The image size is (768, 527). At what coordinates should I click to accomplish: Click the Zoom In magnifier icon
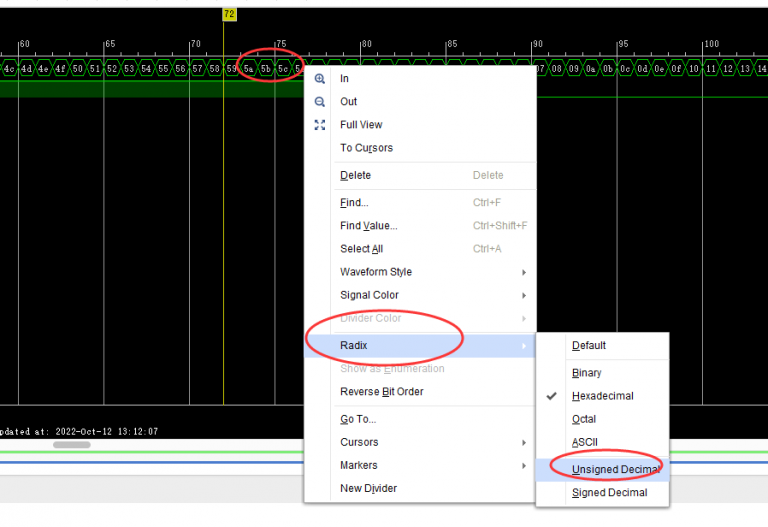320,79
